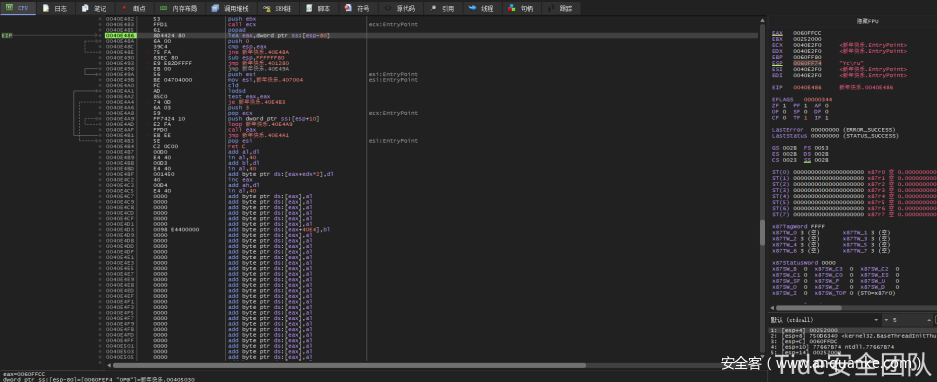The image size is (937, 382).
Task: Click the registers panel horizontal scrollbar
Action: coord(853,307)
